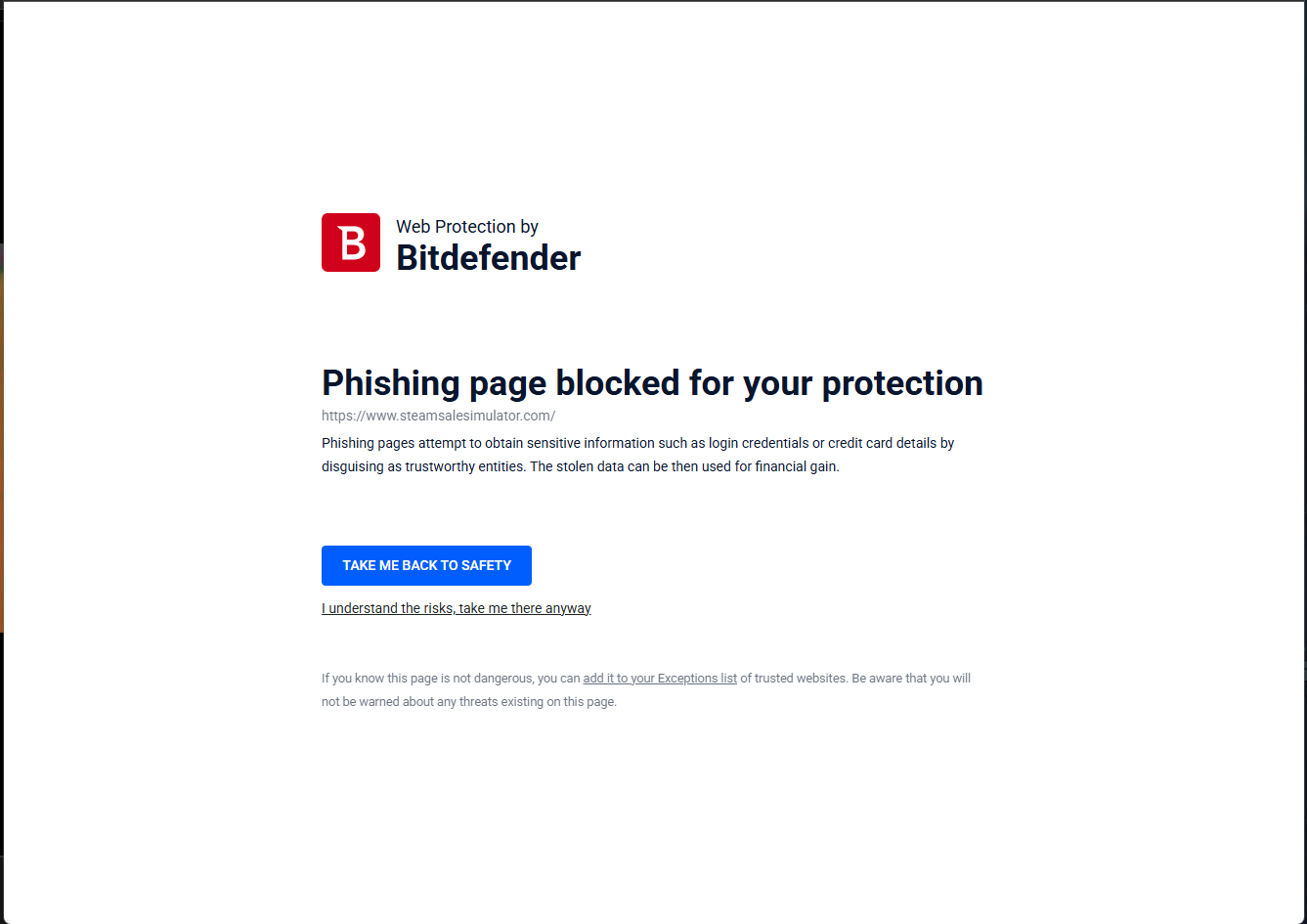Click the "Phishing page blocked" headline
The image size is (1307, 924).
point(652,383)
